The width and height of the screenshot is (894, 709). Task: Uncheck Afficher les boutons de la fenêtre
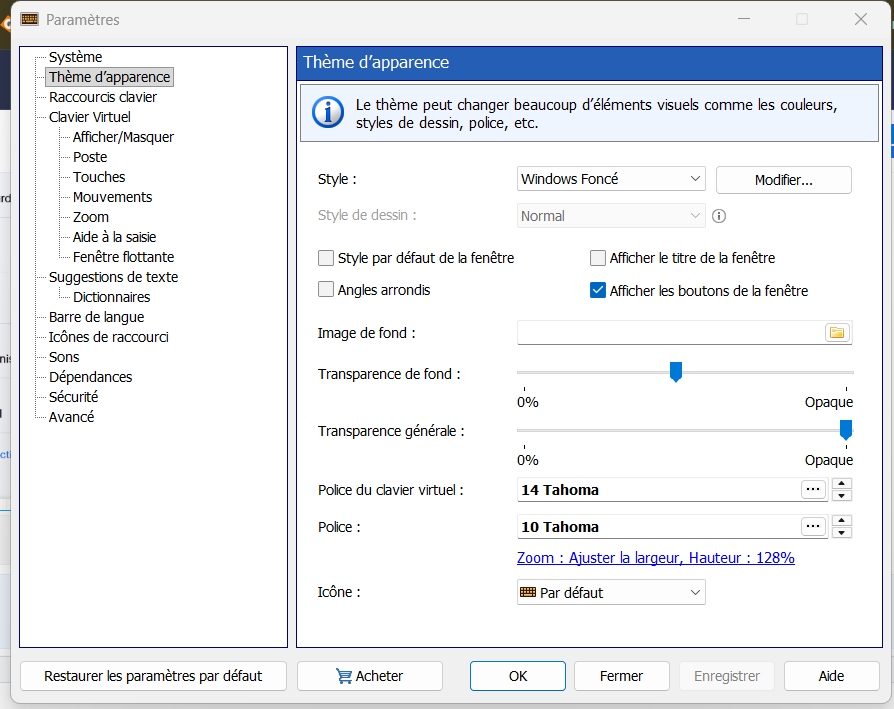point(598,290)
